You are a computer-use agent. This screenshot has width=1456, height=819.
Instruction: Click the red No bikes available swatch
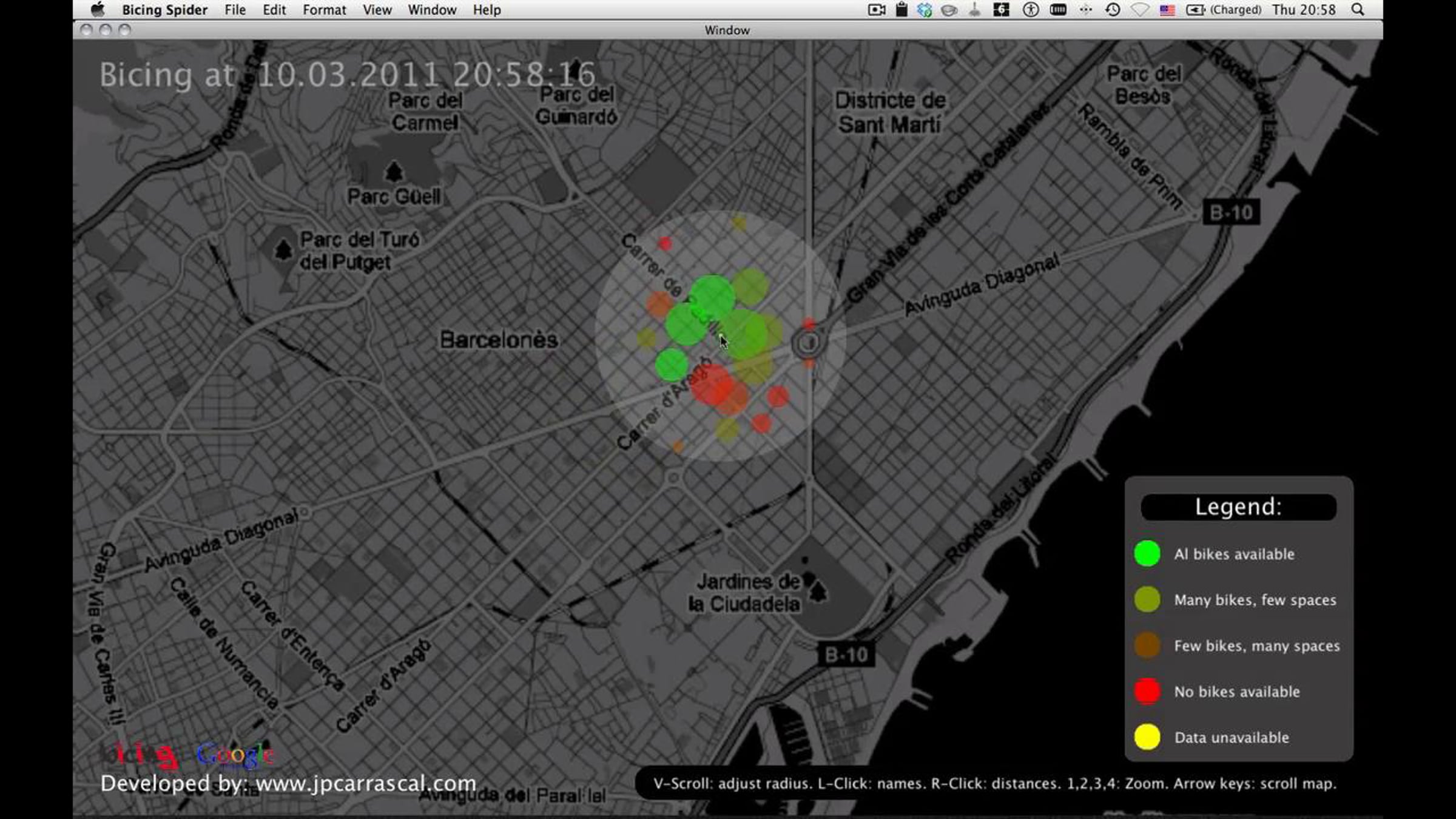pyautogui.click(x=1147, y=691)
